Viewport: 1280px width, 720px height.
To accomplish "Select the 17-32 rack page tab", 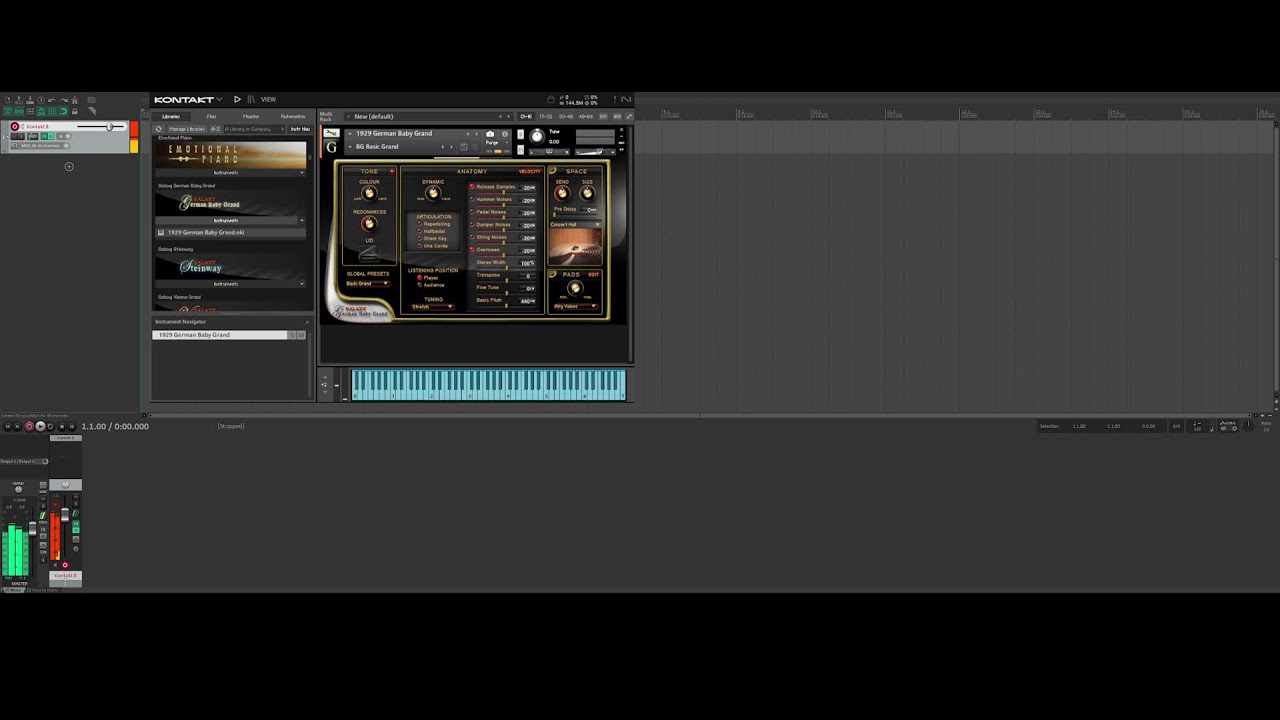I will pos(545,116).
